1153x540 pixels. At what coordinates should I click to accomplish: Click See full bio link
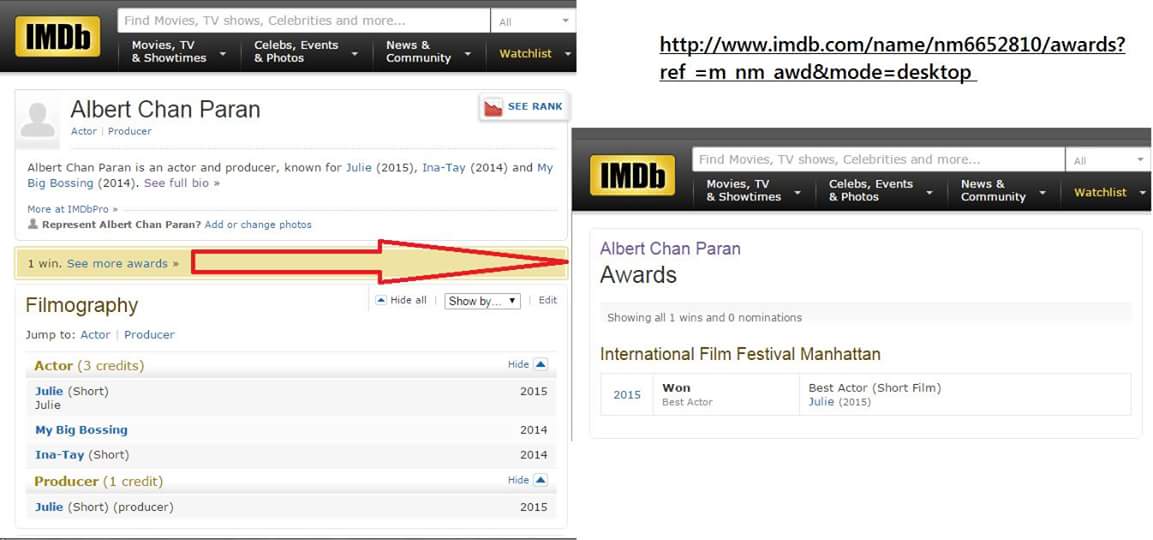(182, 182)
